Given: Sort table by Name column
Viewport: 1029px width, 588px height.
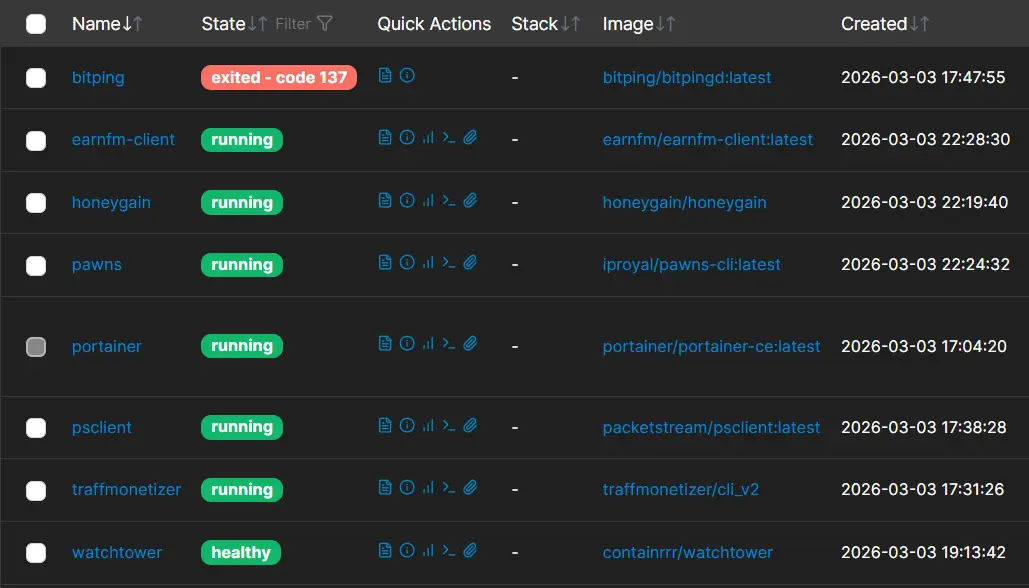Looking at the screenshot, I should pyautogui.click(x=107, y=24).
